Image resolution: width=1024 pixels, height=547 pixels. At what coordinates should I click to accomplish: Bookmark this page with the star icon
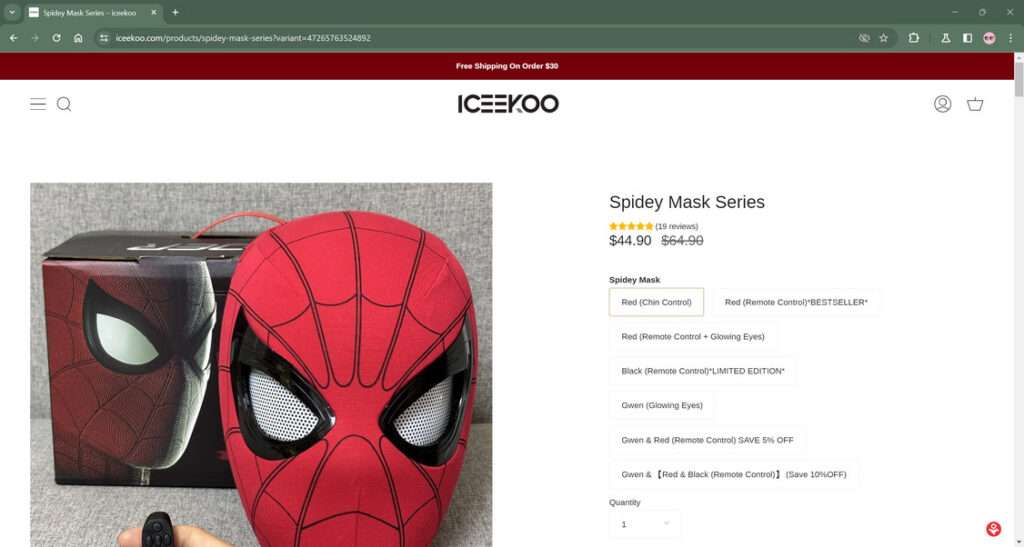pyautogui.click(x=883, y=38)
